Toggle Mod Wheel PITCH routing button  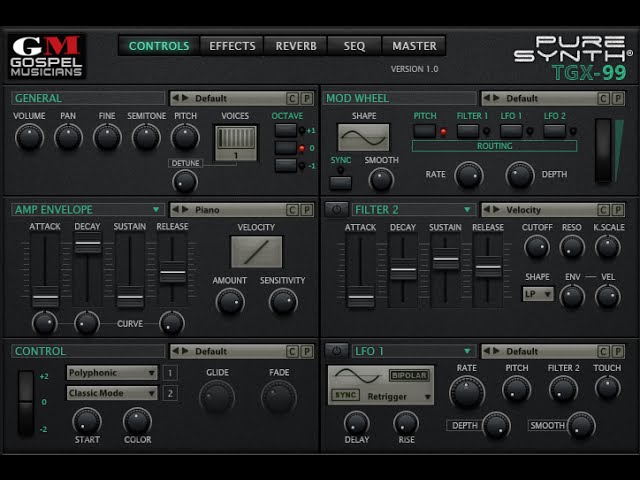(x=424, y=131)
